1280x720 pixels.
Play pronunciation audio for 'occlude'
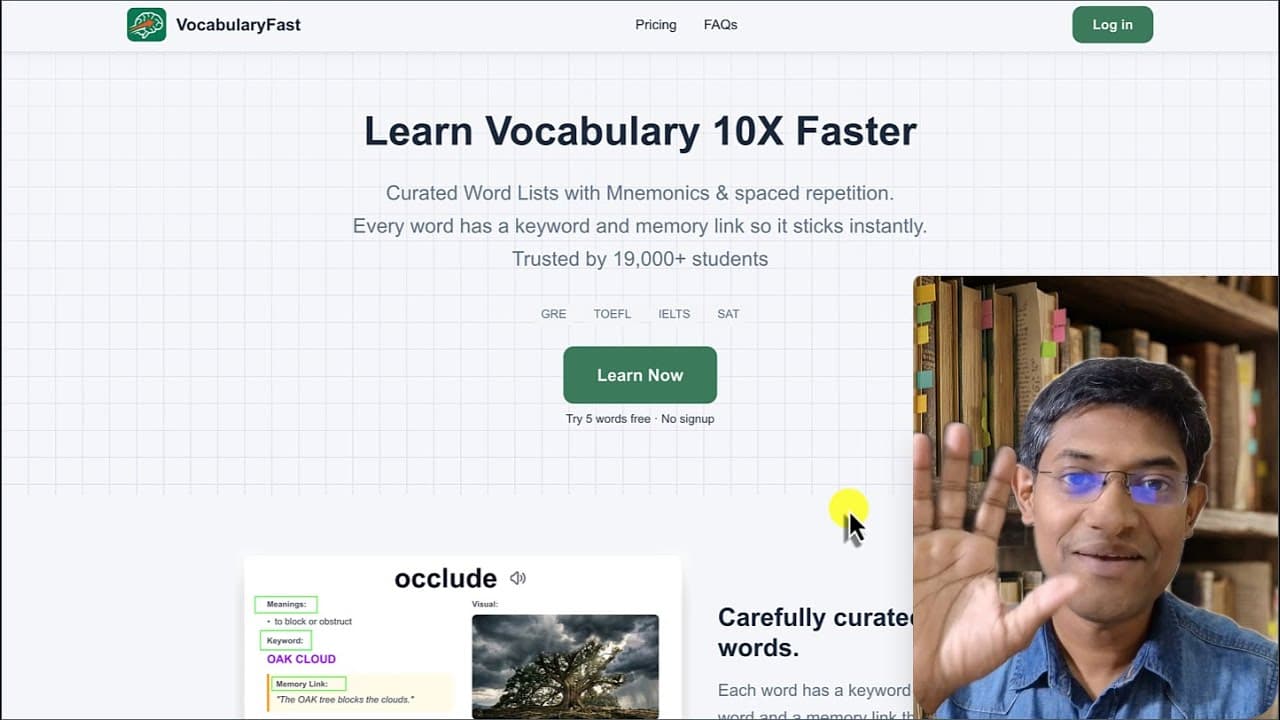[x=518, y=578]
